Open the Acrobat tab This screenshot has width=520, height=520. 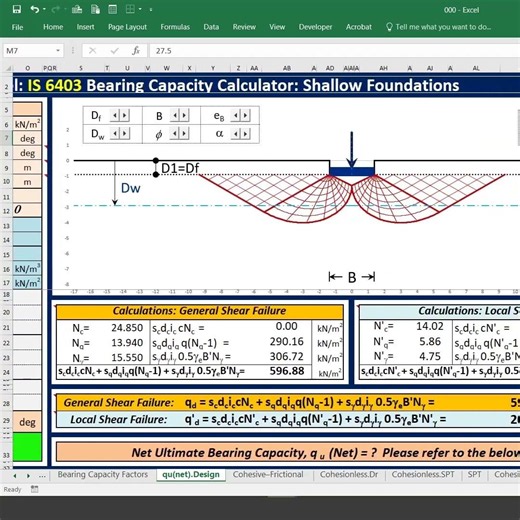coord(359,27)
